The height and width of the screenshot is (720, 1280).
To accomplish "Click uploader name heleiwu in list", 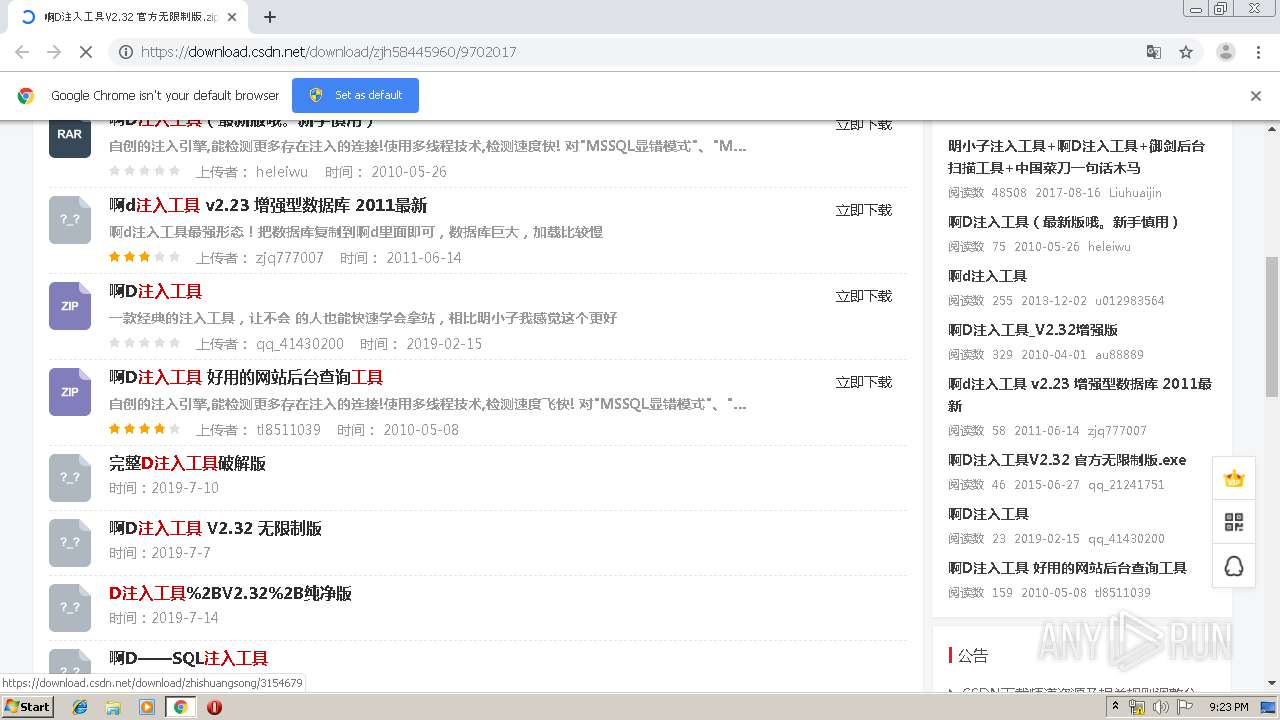I will [x=282, y=172].
